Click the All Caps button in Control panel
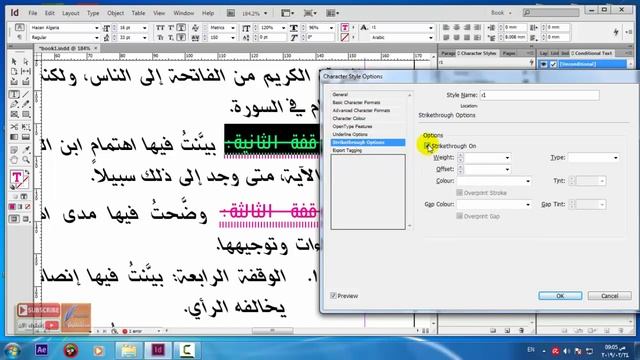The width and height of the screenshot is (640, 360). (x=160, y=28)
